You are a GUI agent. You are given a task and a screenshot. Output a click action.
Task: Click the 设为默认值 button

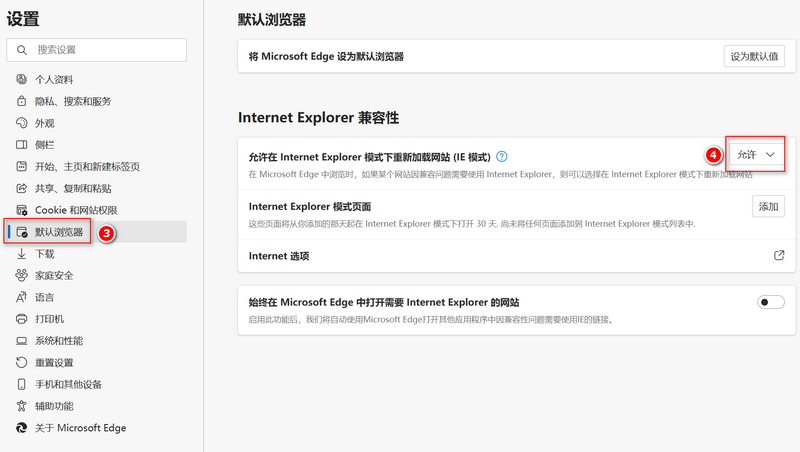[754, 56]
